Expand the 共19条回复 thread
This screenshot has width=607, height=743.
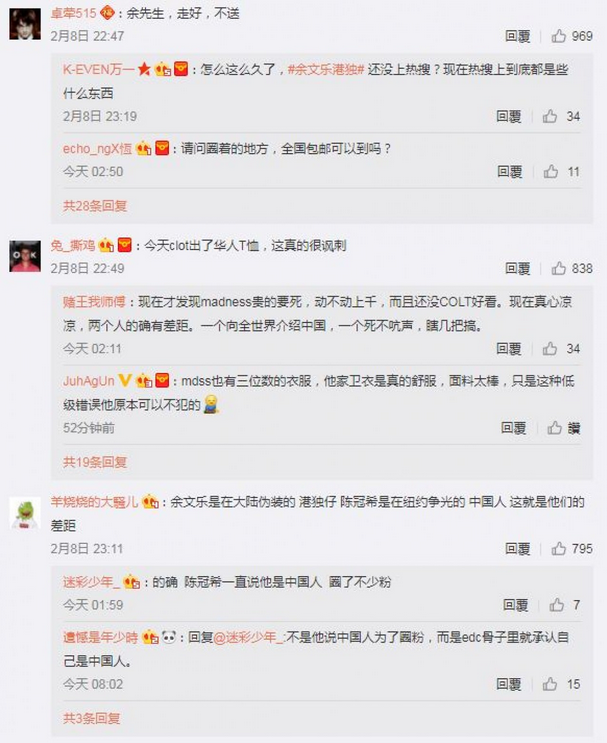[95, 462]
